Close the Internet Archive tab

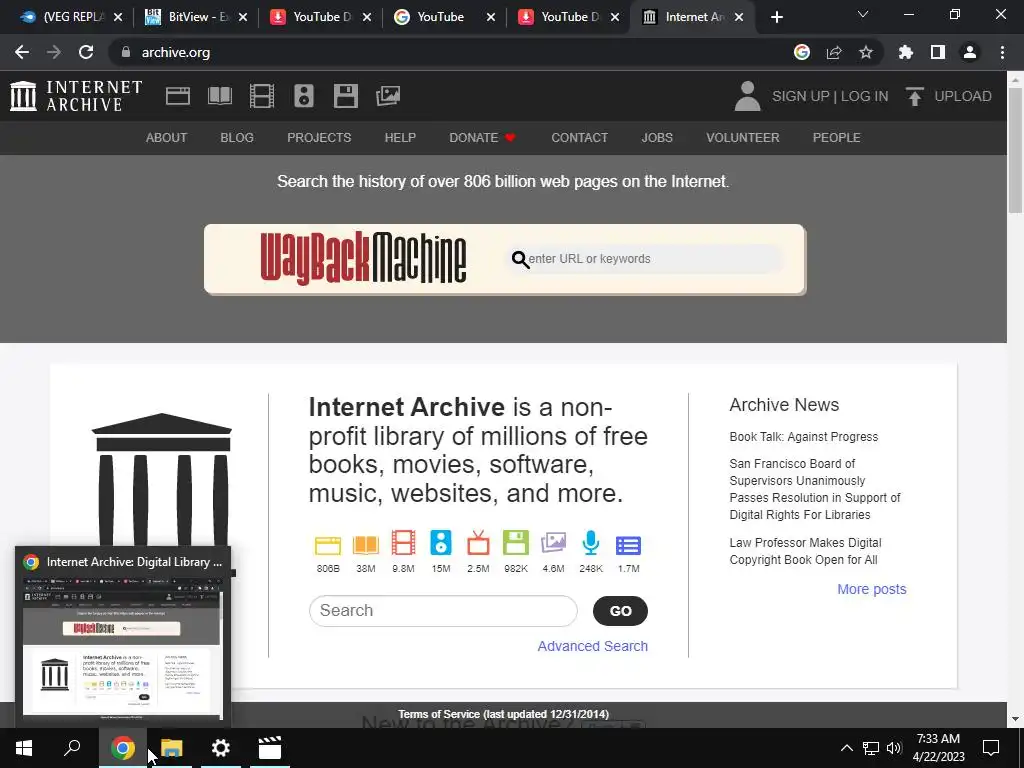[739, 17]
